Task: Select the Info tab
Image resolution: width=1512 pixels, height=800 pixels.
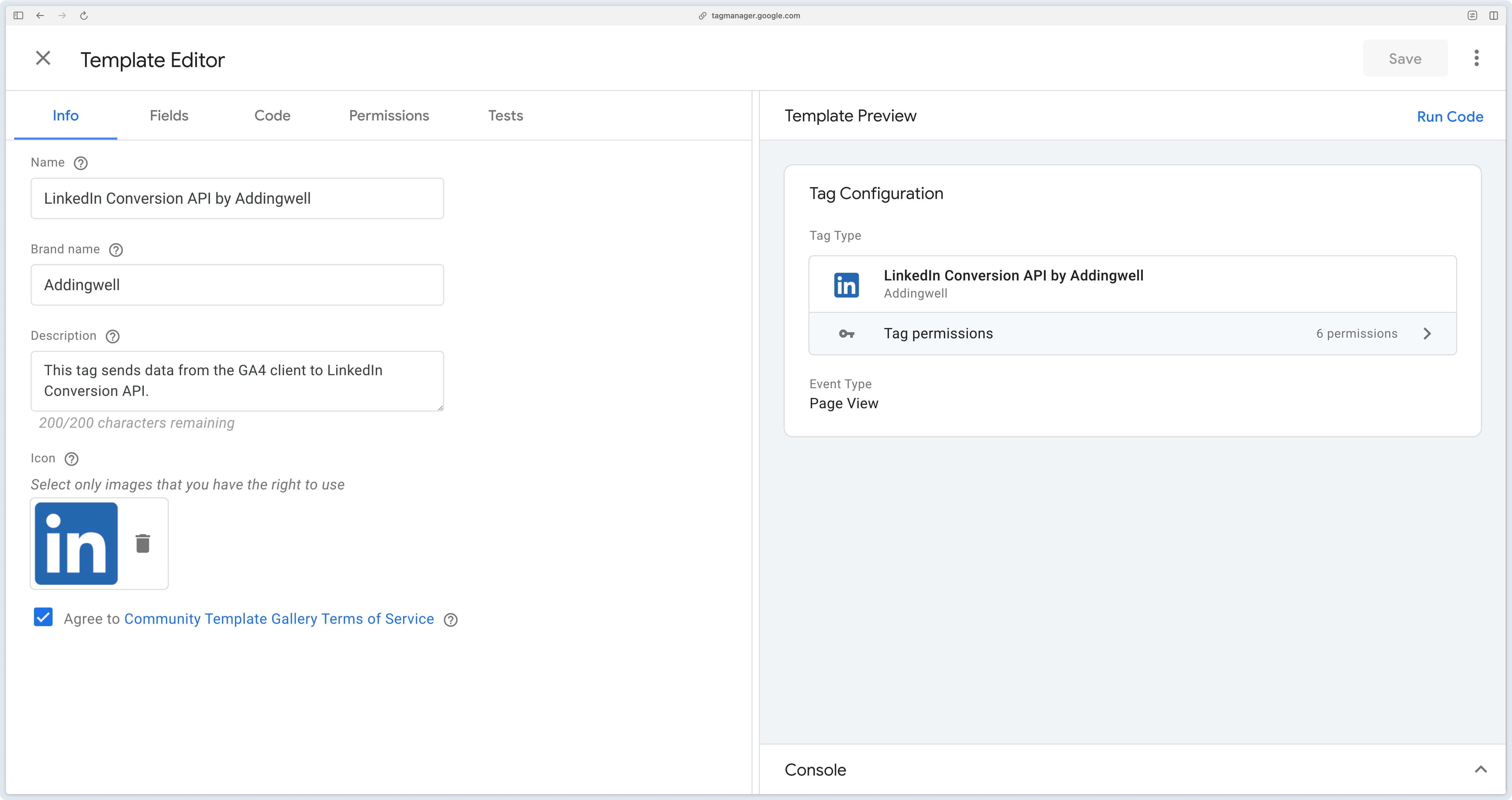Action: 66,116
